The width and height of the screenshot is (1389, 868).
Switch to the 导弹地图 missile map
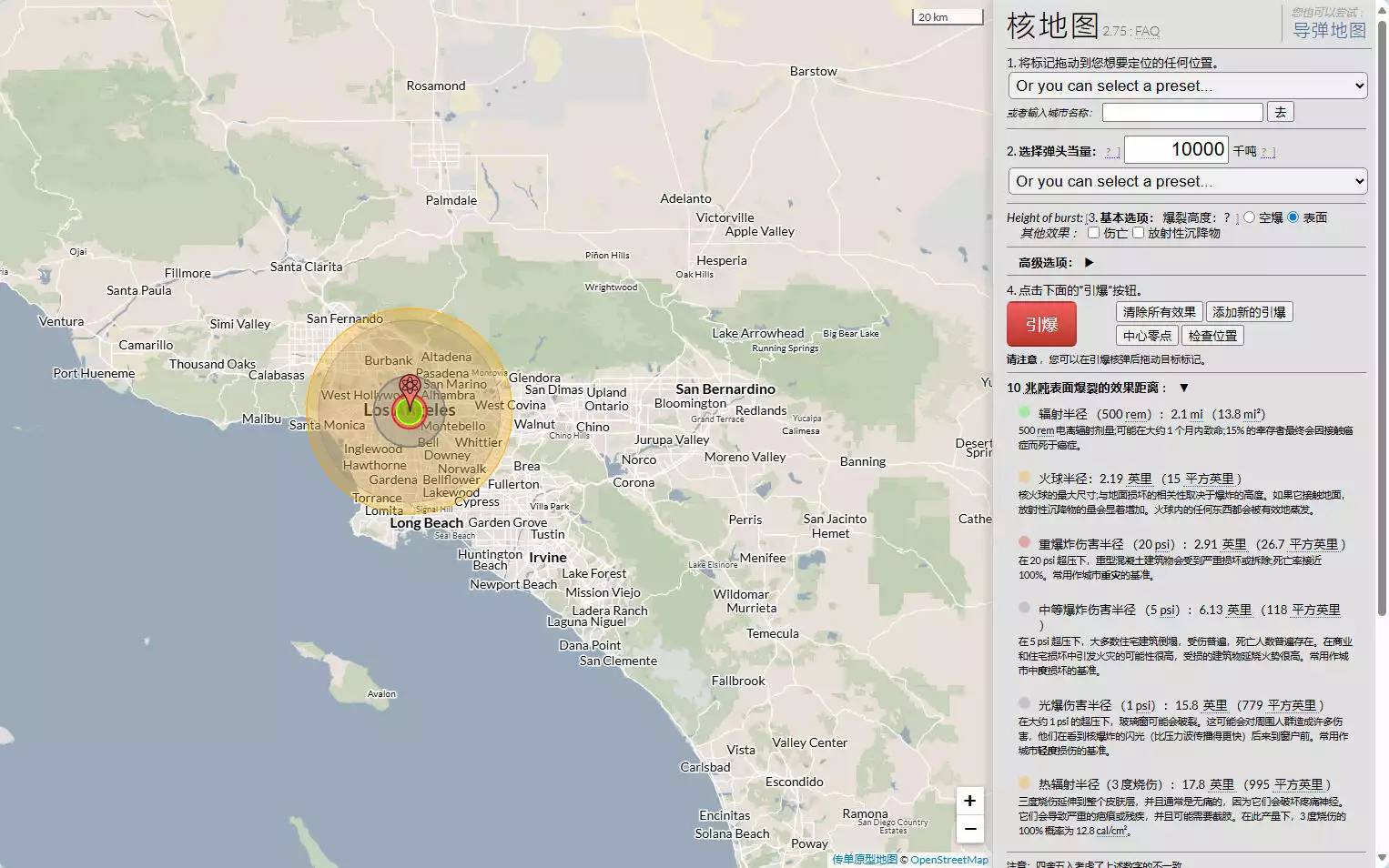pos(1328,30)
